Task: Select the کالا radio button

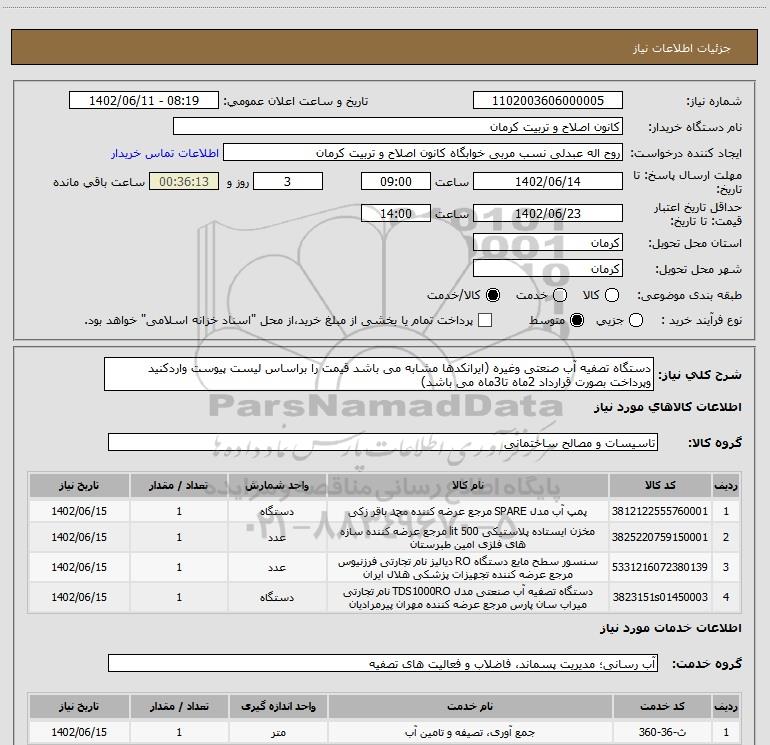Action: tap(612, 295)
